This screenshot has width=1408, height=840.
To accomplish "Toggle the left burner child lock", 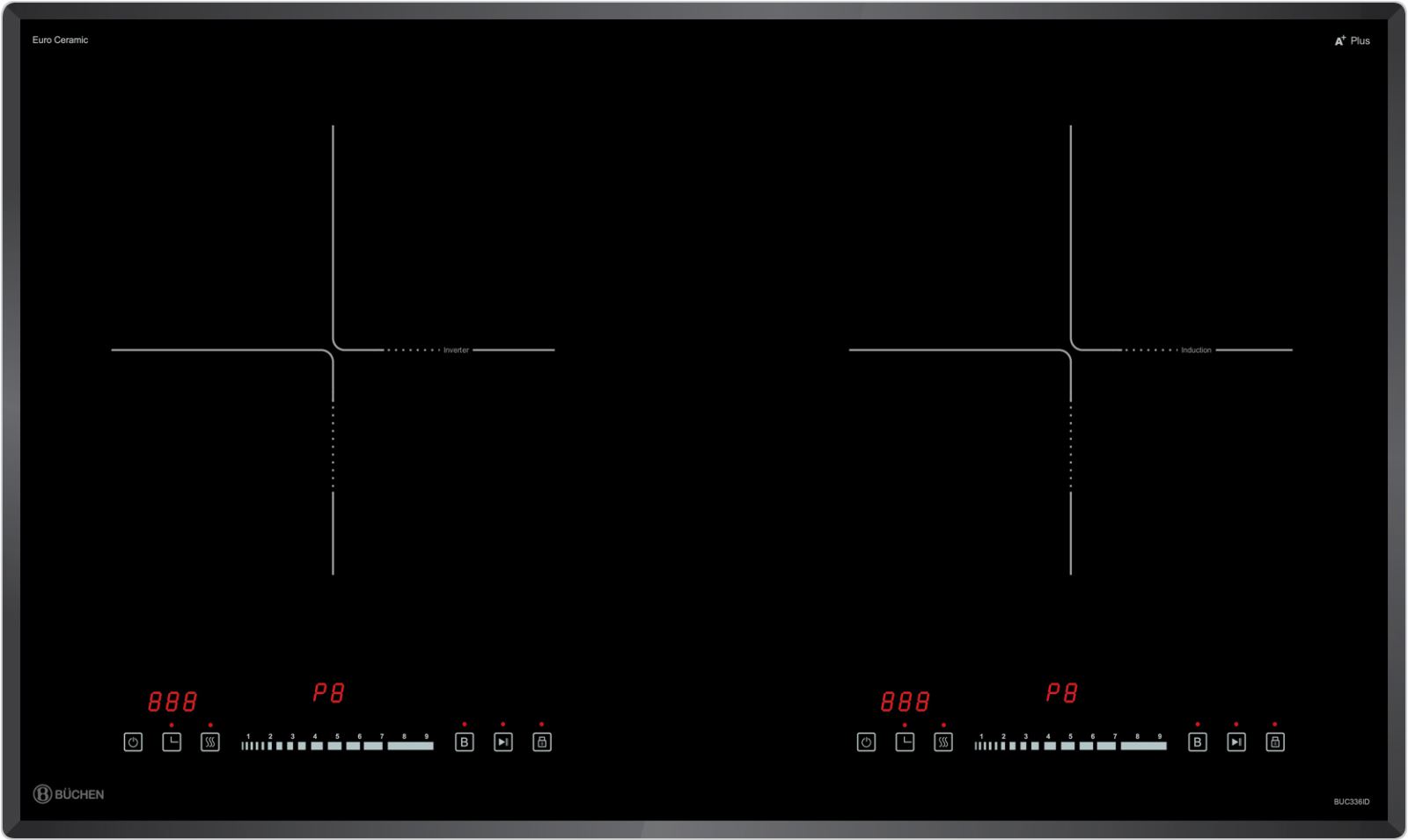I will tap(542, 742).
